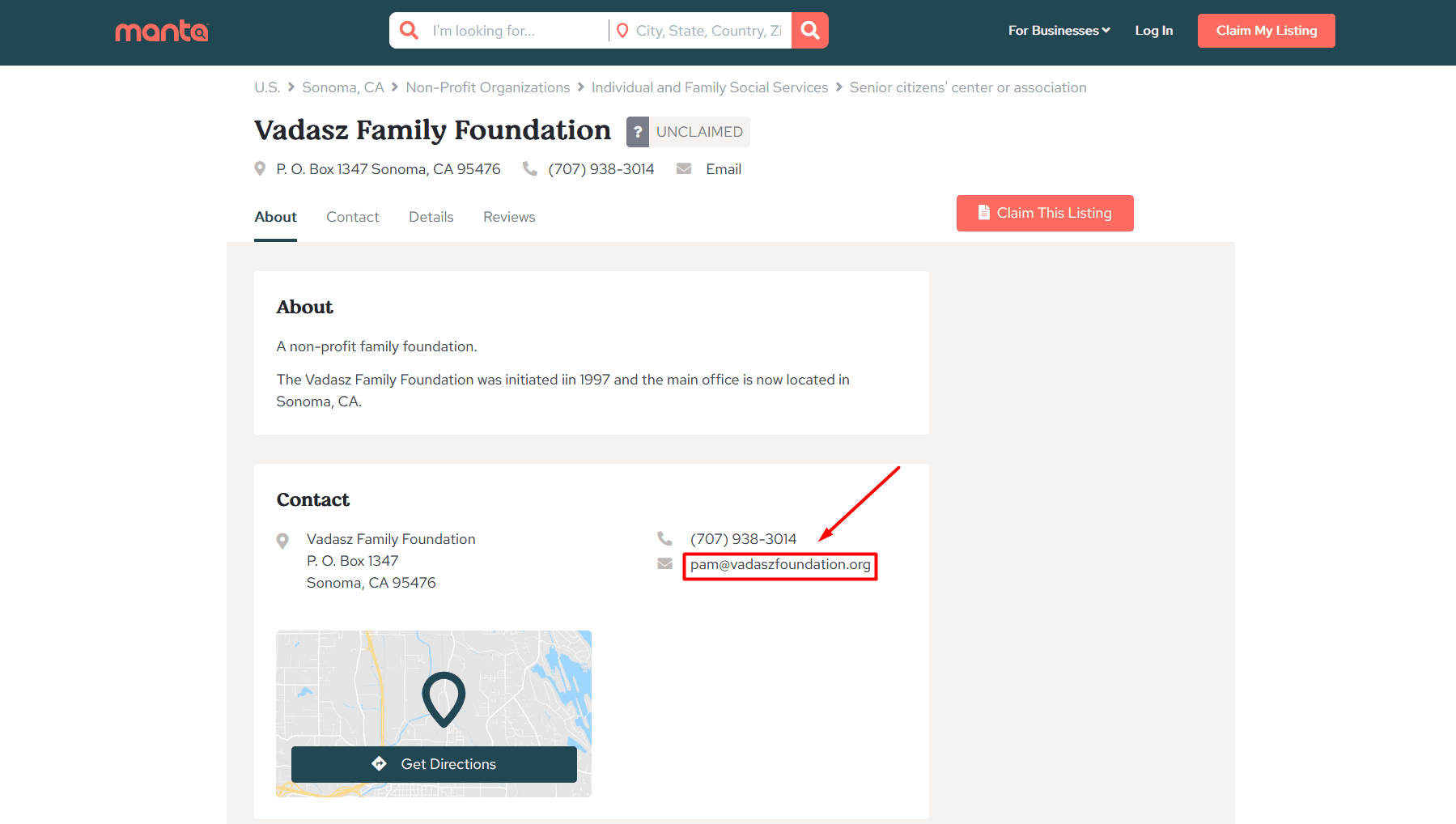1456x824 pixels.
Task: Click the header phone number (707) 938-3014
Action: click(x=601, y=169)
